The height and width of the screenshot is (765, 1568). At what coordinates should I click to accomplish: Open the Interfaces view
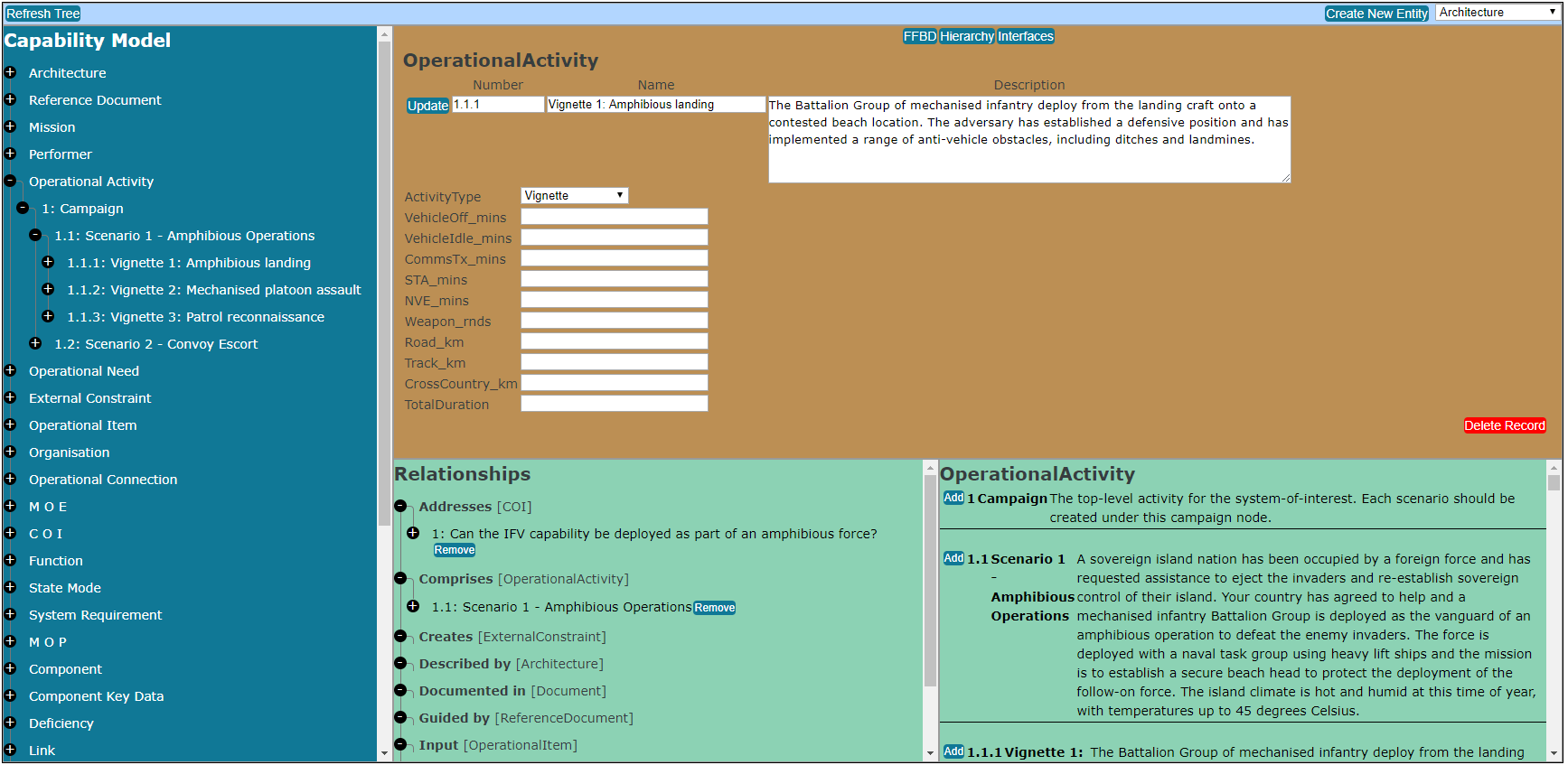point(1025,36)
